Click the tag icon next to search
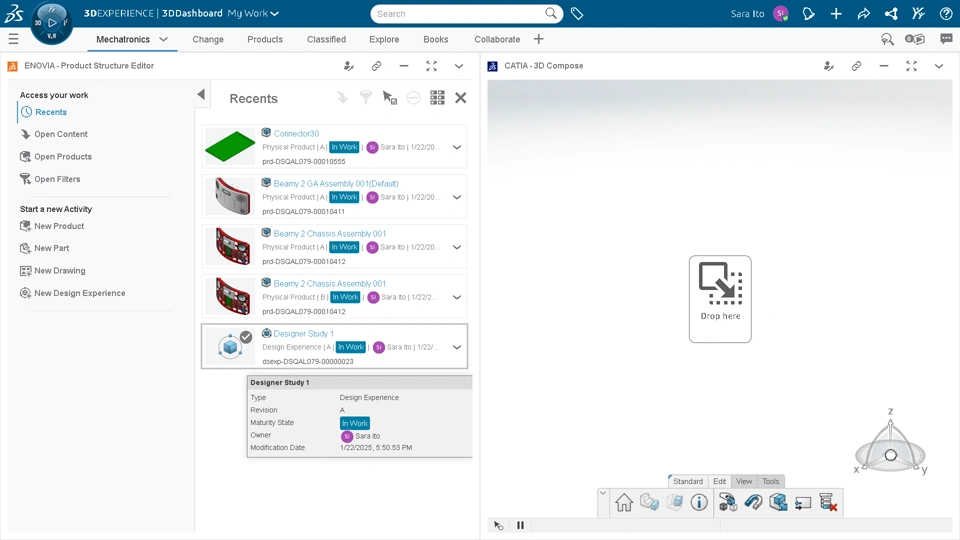The image size is (960, 540). click(x=577, y=13)
